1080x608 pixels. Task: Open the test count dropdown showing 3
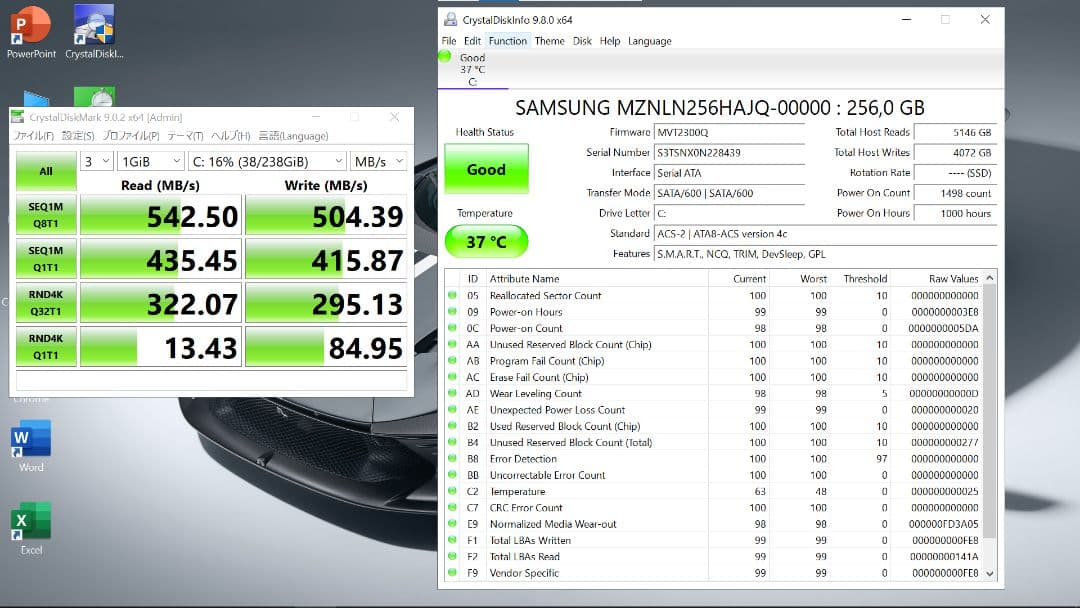pos(96,160)
